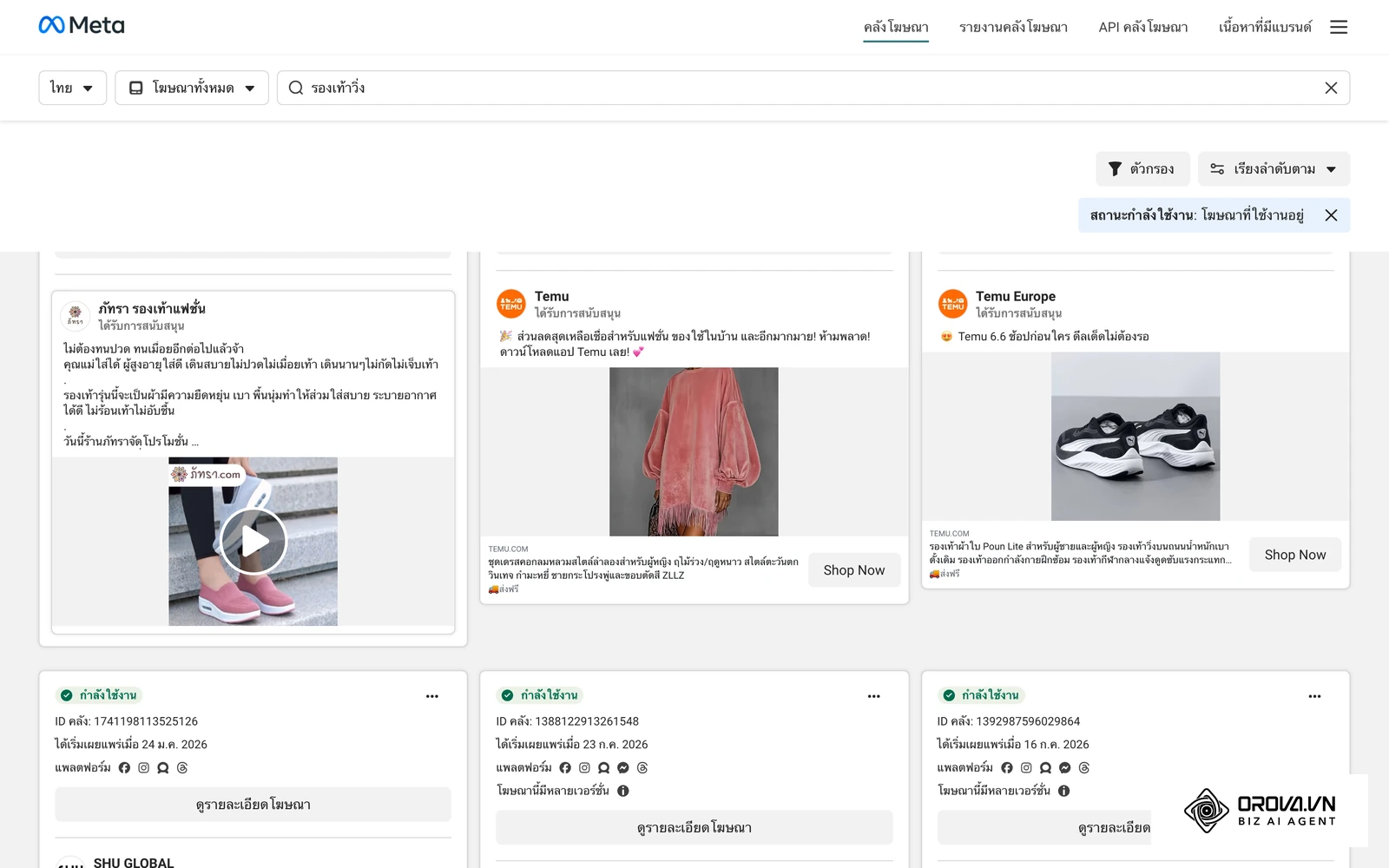
Task: Open options menu for ad ID 1741198113525126
Action: point(432,696)
